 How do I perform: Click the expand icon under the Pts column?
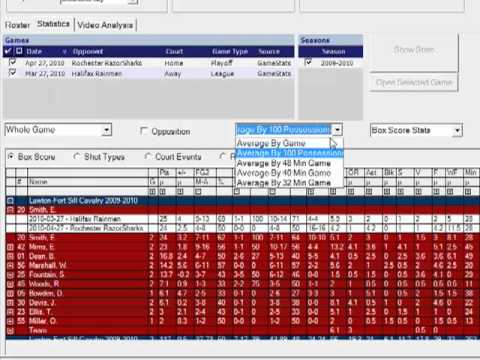162,192
